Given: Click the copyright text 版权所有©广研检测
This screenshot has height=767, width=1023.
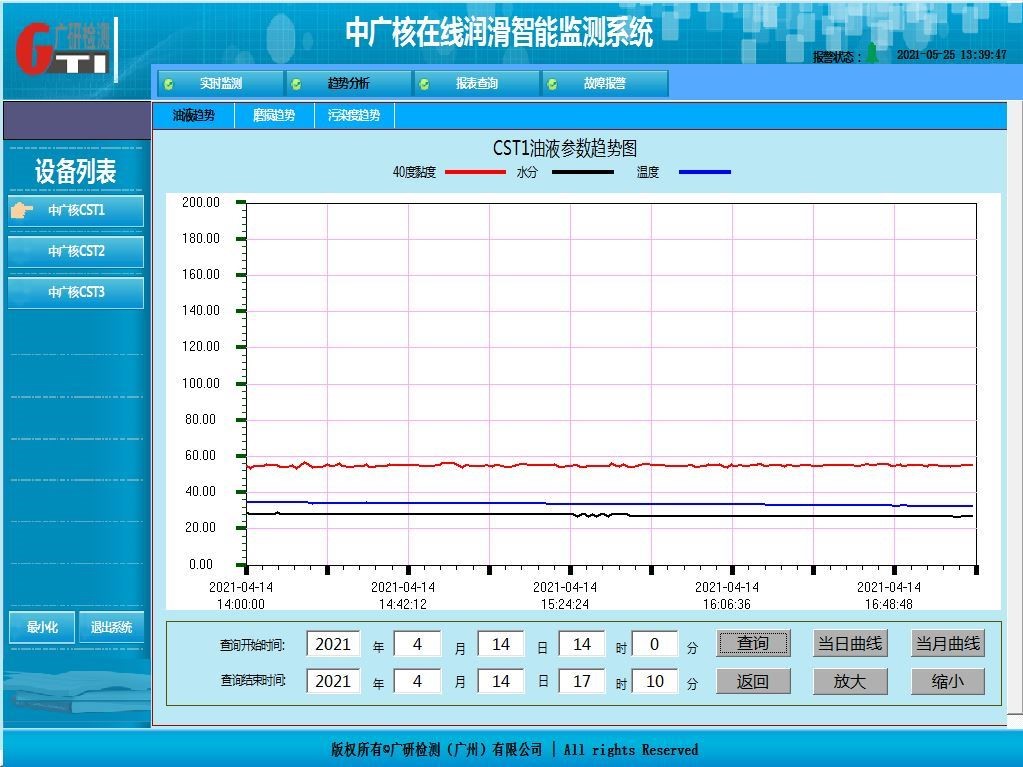Looking at the screenshot, I should tap(436, 749).
